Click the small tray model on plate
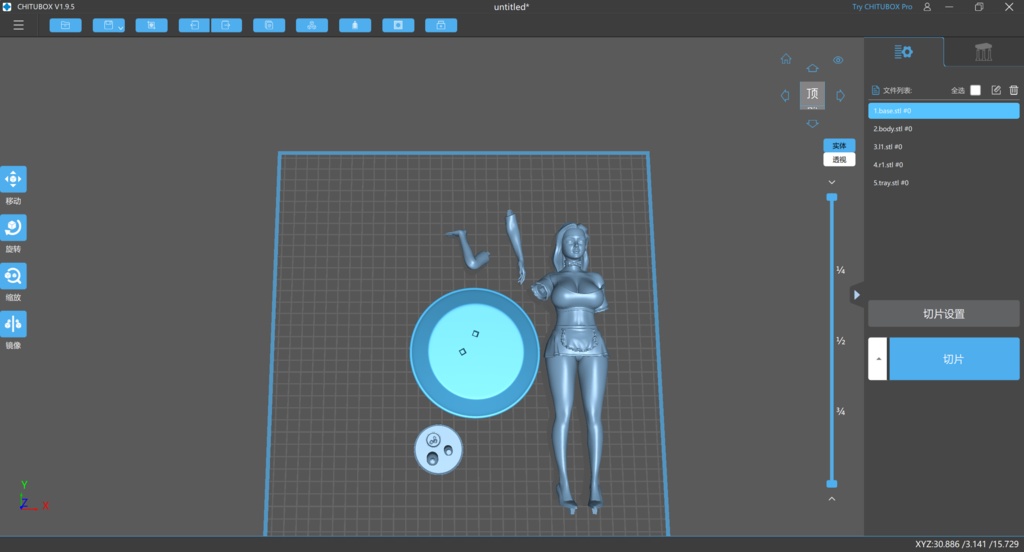Viewport: 1024px width, 552px height. [x=438, y=449]
